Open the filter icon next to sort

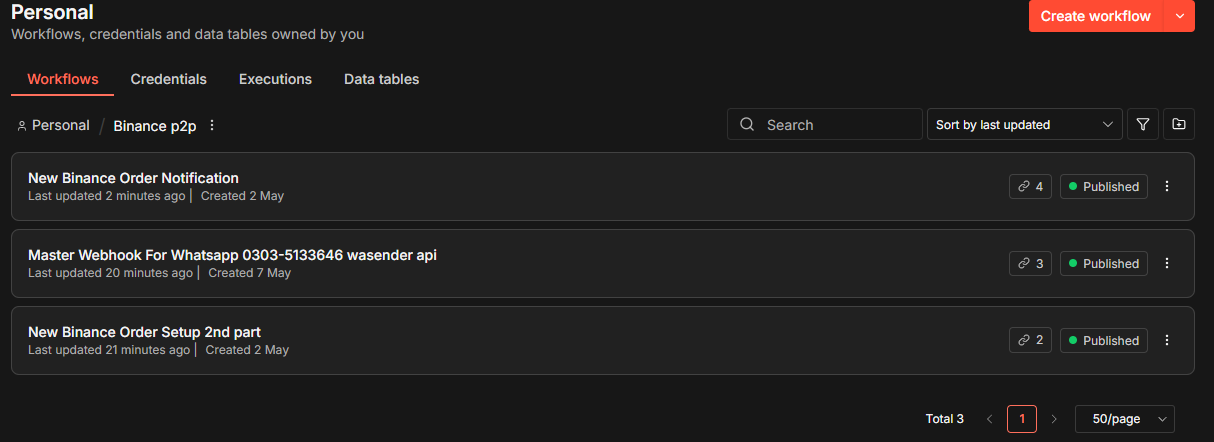[1143, 125]
